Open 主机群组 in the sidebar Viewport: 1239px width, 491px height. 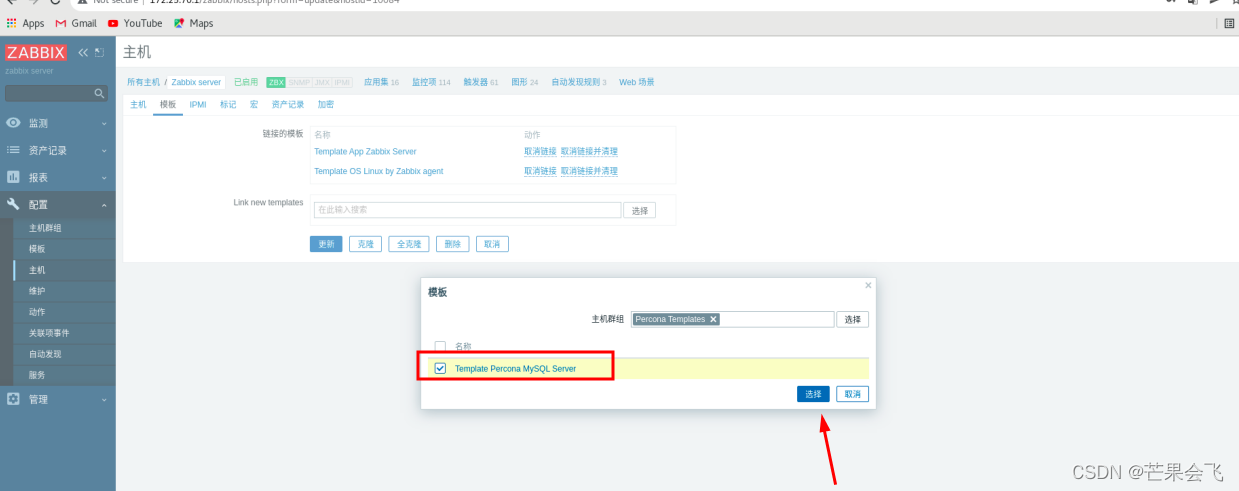(45, 228)
